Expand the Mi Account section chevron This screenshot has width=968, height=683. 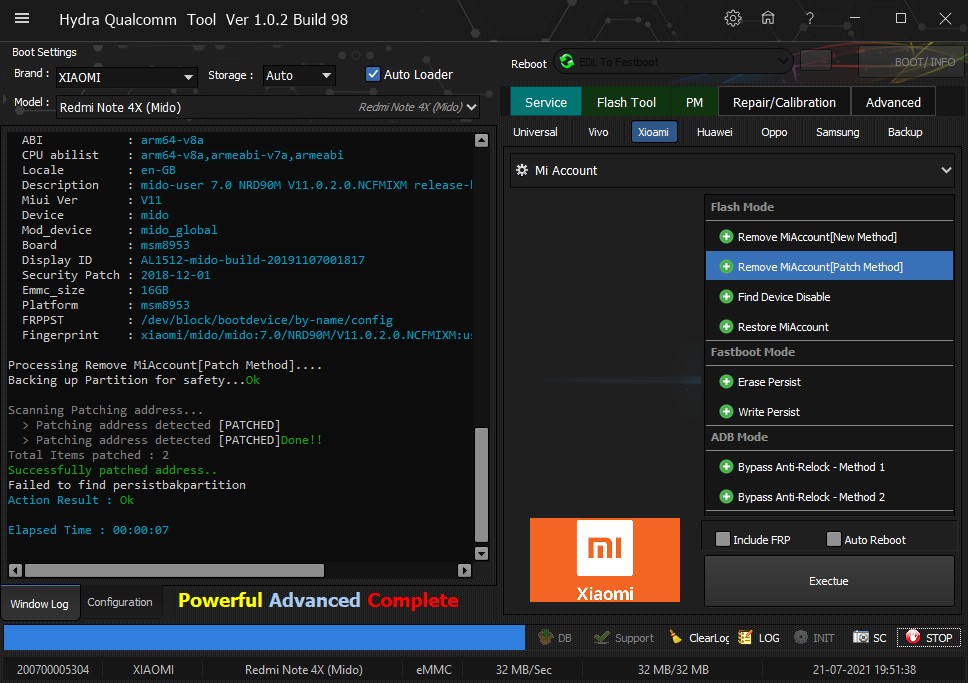click(946, 170)
